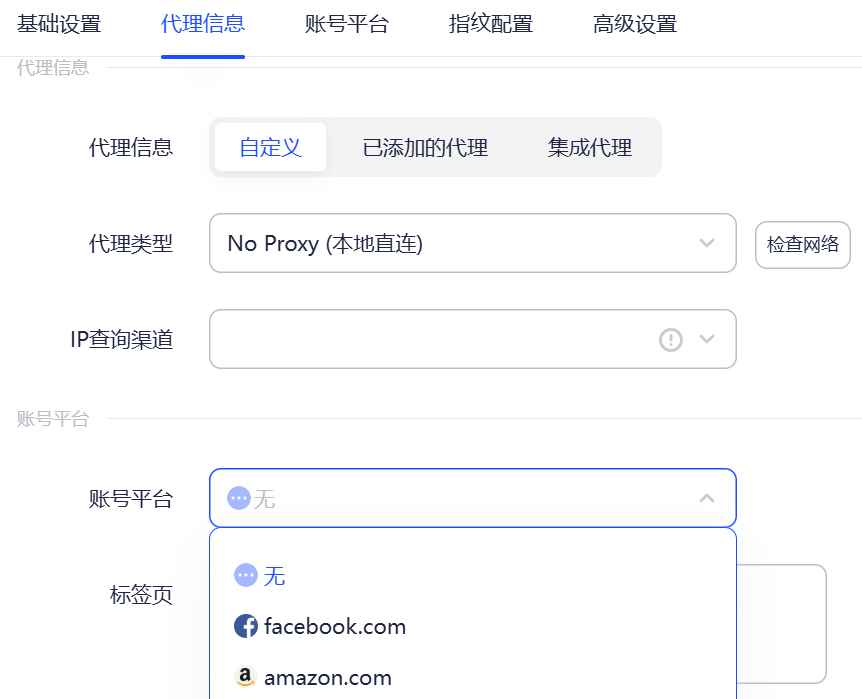The width and height of the screenshot is (862, 699).
Task: Select the 已添加的代理 option
Action: pyautogui.click(x=425, y=146)
